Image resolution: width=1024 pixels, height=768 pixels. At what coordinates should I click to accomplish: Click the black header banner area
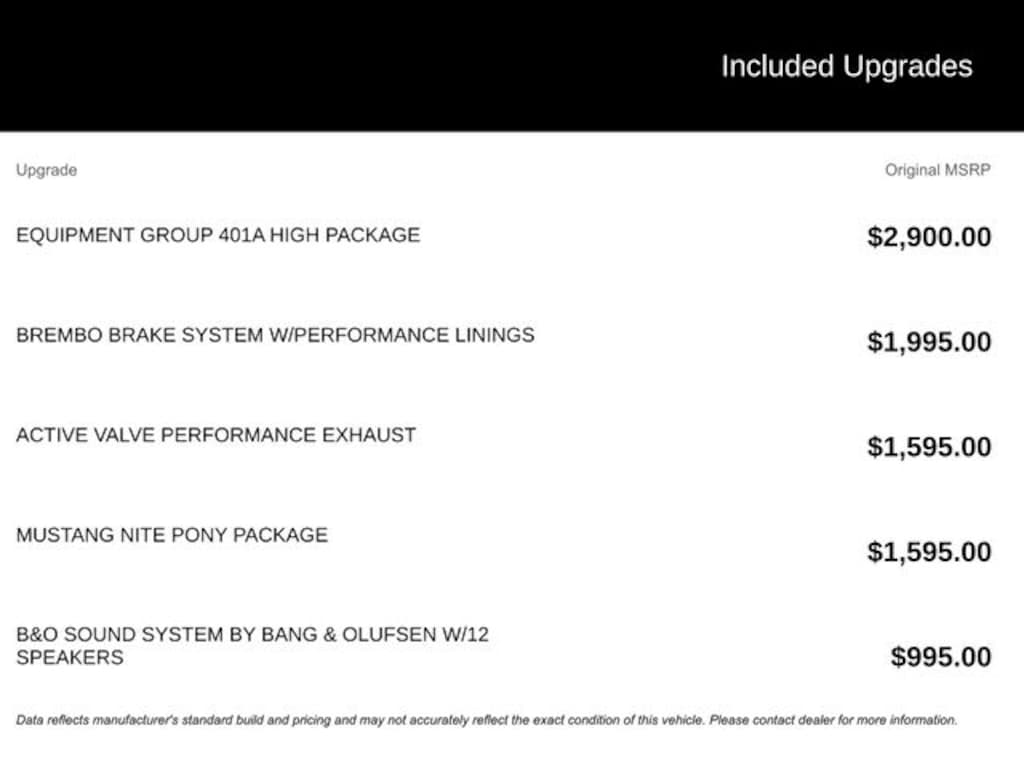[512, 65]
